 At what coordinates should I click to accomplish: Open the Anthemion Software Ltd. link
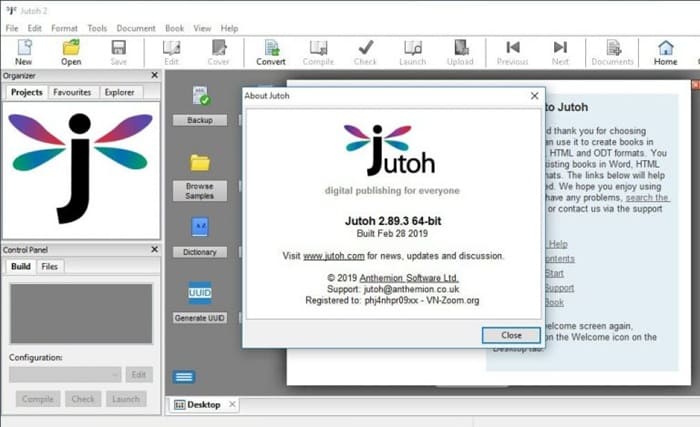(x=409, y=278)
